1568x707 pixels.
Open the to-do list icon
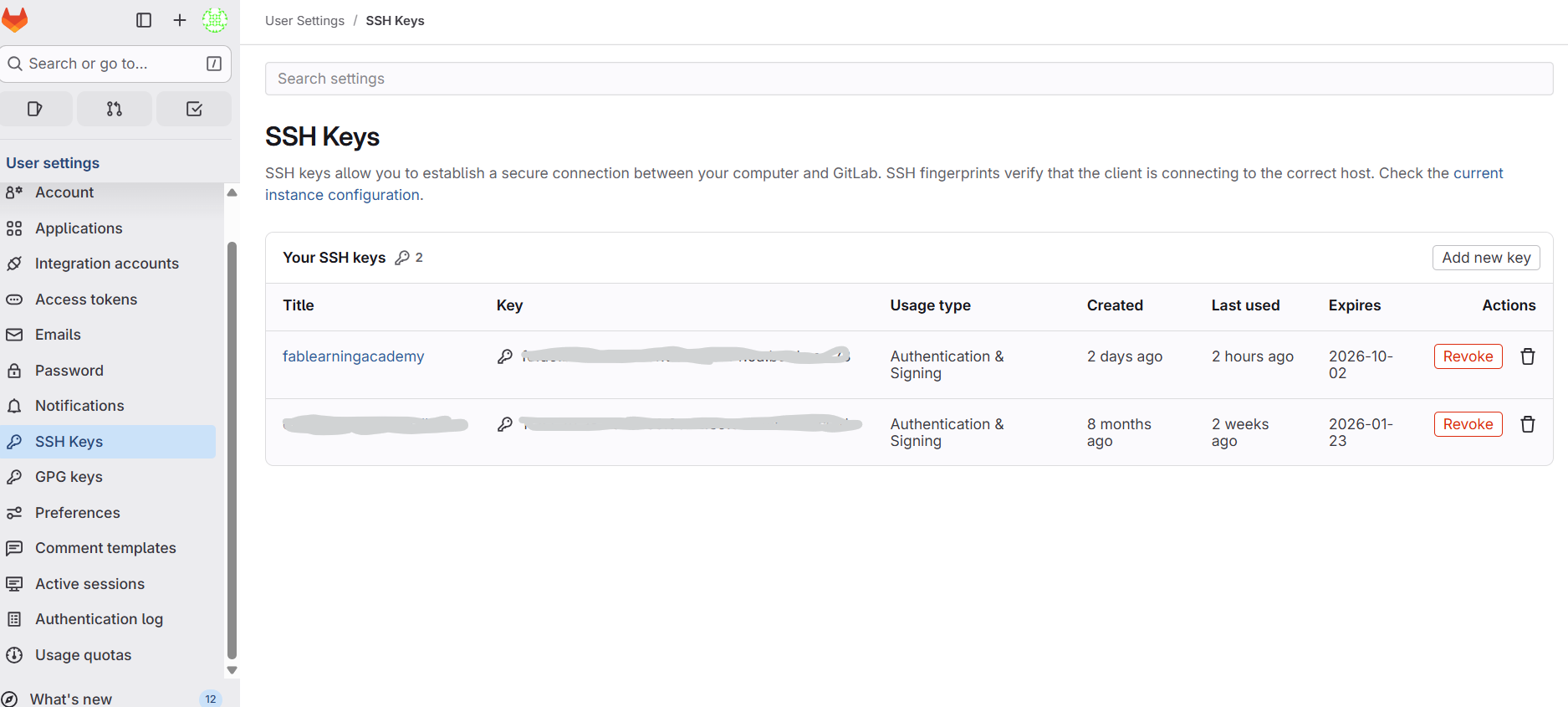pos(194,109)
